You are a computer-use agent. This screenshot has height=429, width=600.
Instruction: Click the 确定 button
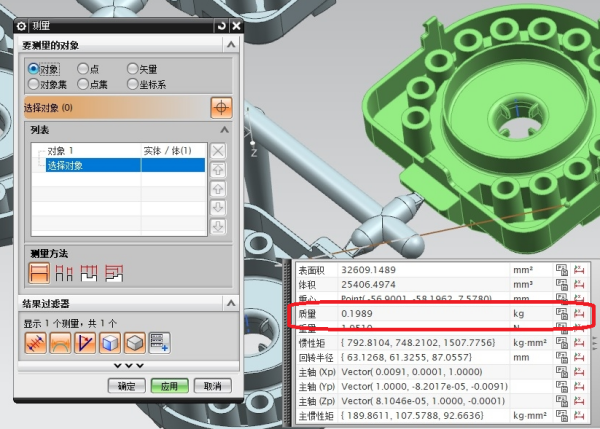click(x=127, y=386)
